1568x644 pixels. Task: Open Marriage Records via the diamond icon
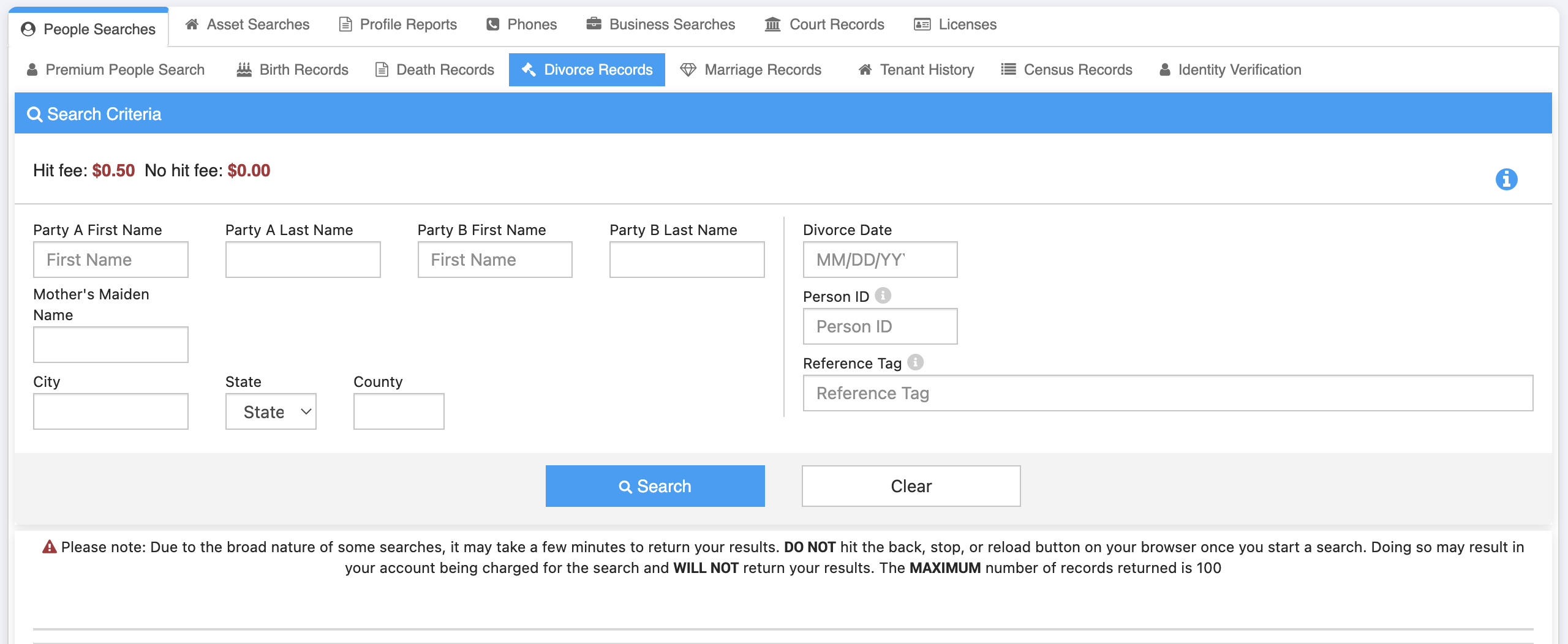[688, 70]
